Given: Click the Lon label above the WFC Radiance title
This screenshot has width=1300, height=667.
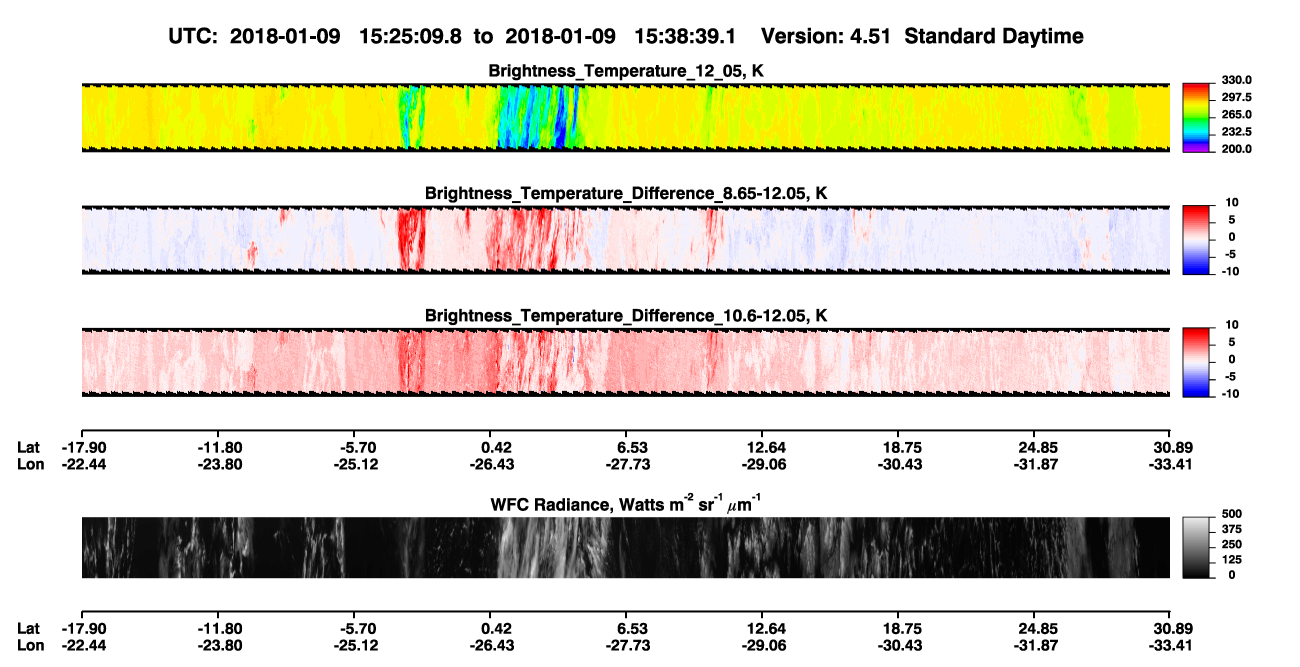Looking at the screenshot, I should click(x=30, y=464).
